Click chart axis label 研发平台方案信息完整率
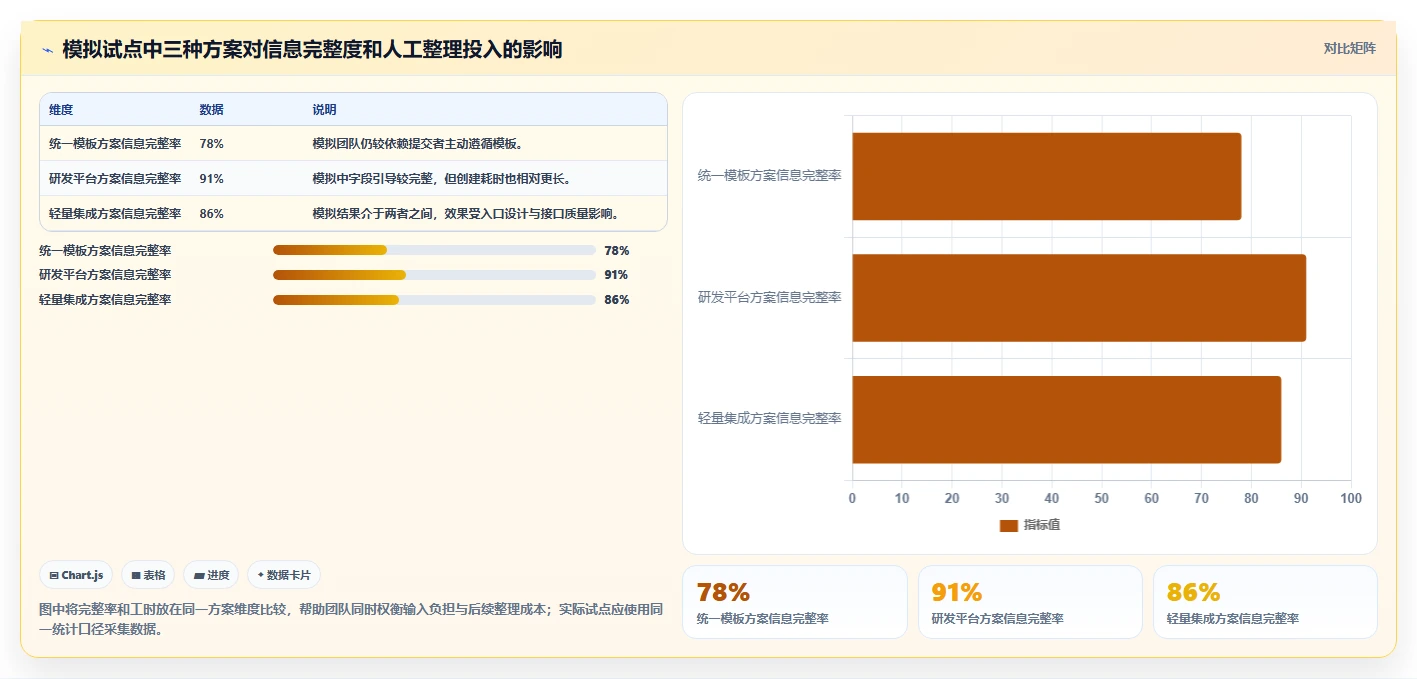The height and width of the screenshot is (679, 1417). 770,297
